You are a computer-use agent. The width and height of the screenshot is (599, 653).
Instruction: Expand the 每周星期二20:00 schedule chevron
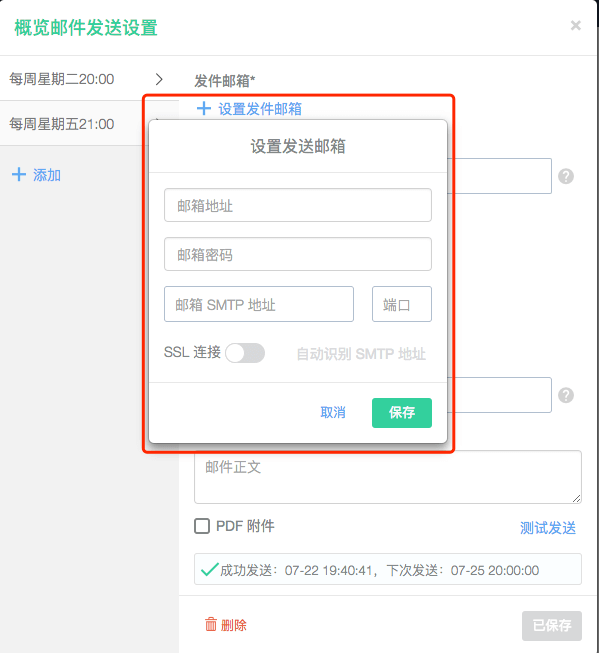pos(159,79)
